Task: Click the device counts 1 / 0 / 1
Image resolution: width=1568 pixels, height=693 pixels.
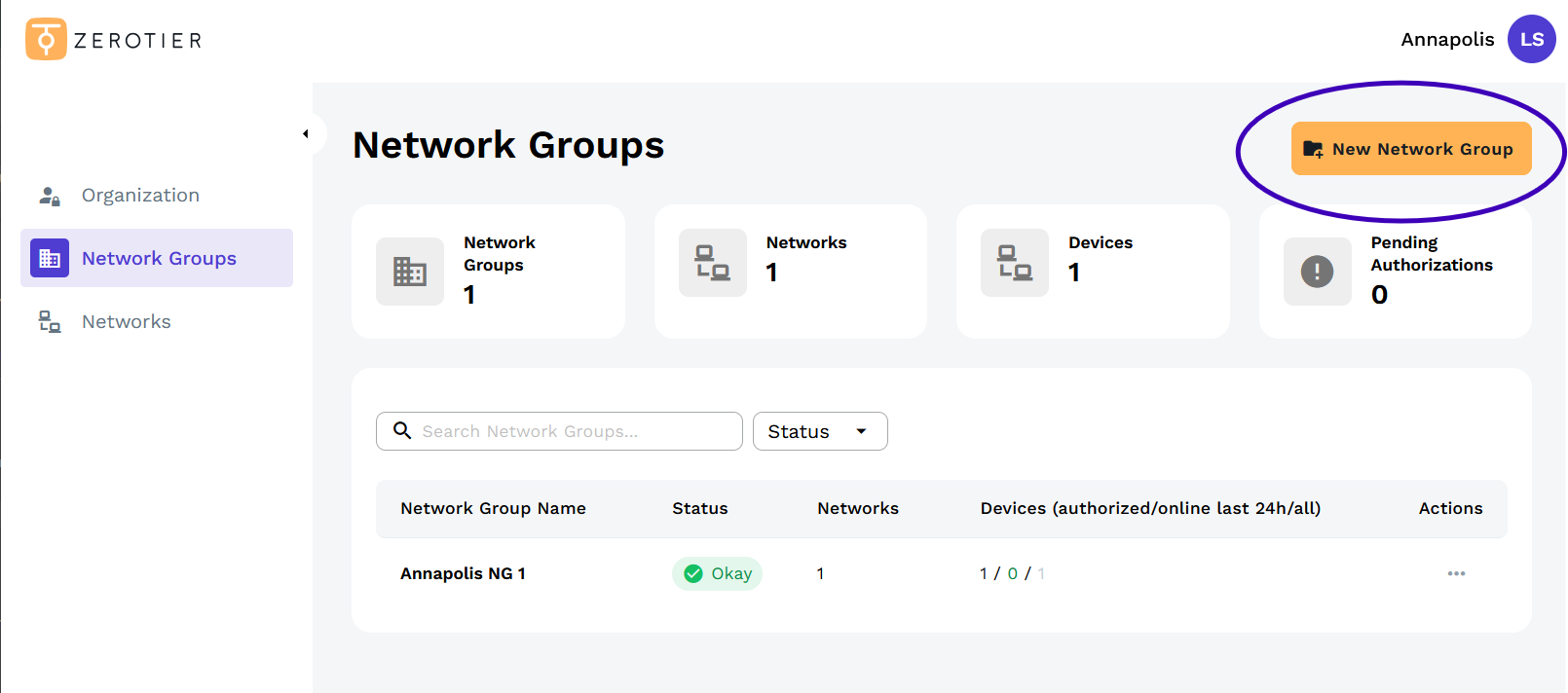Action: tap(1012, 573)
